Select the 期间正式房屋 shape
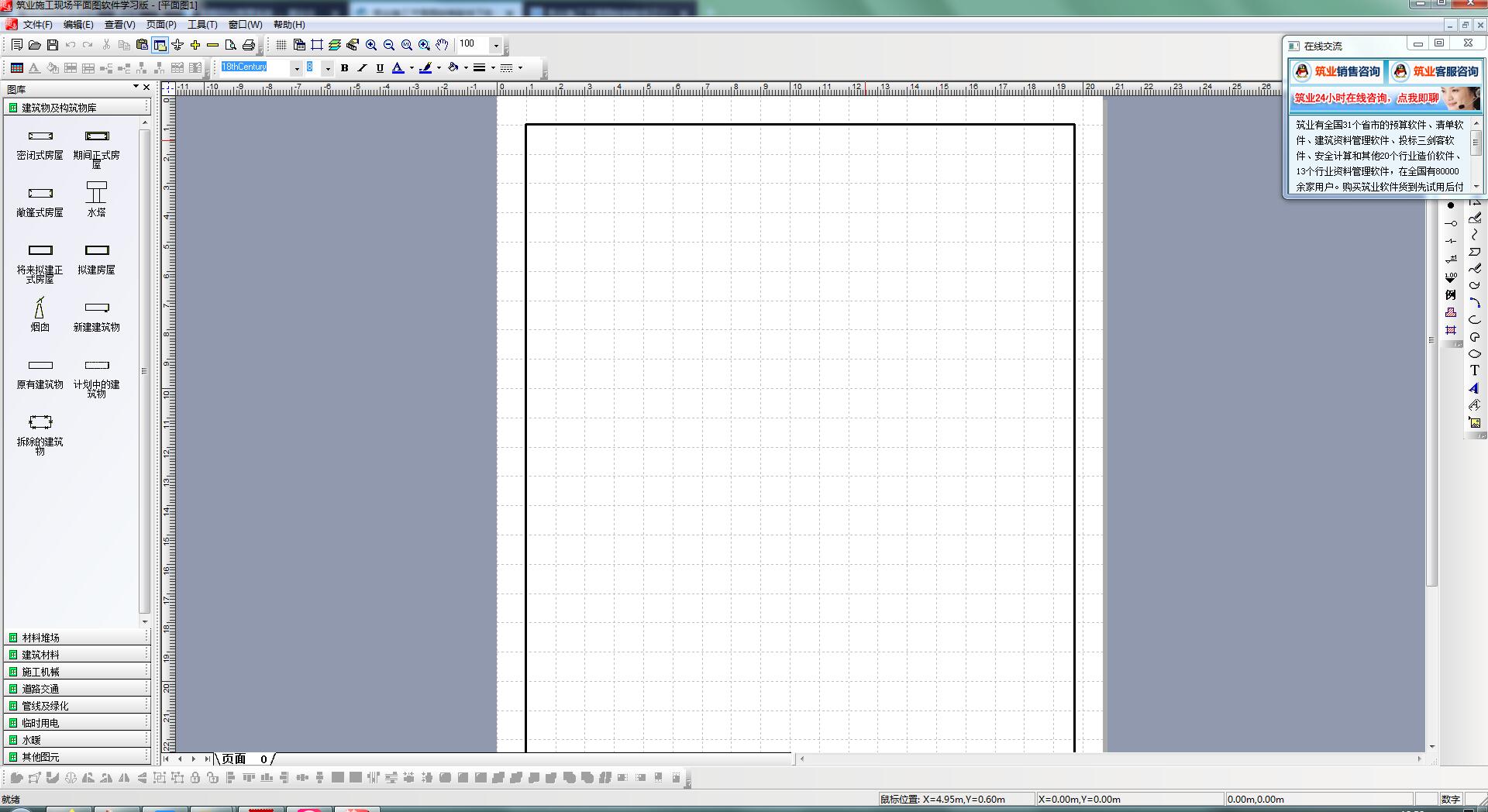The width and height of the screenshot is (1488, 812). tap(97, 149)
